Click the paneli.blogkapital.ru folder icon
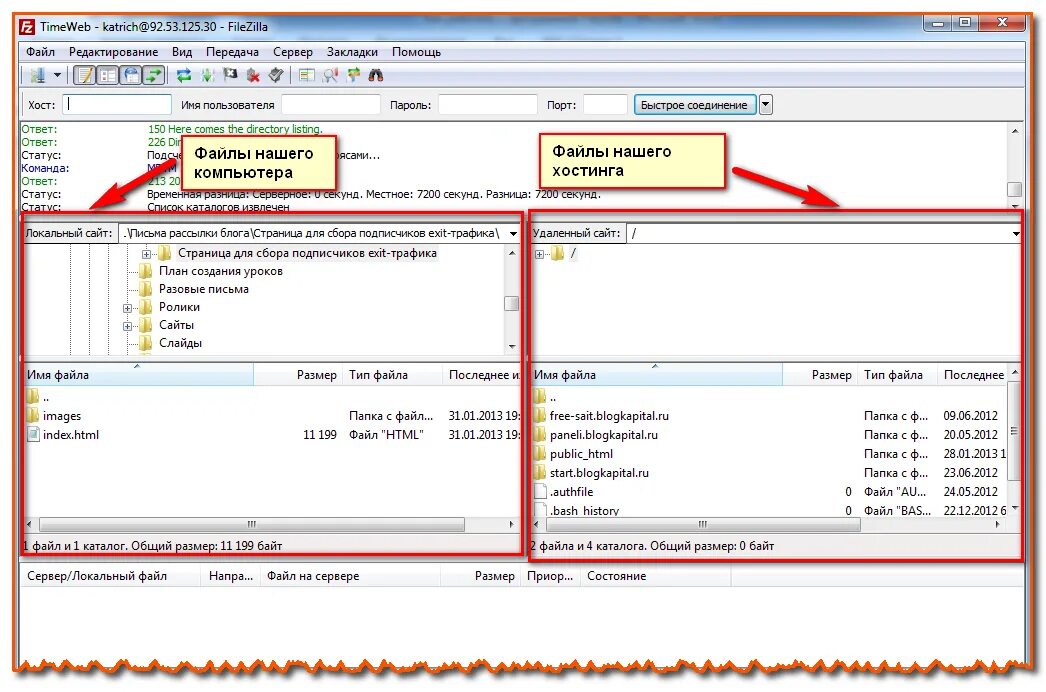The image size is (1046, 692). (x=540, y=434)
